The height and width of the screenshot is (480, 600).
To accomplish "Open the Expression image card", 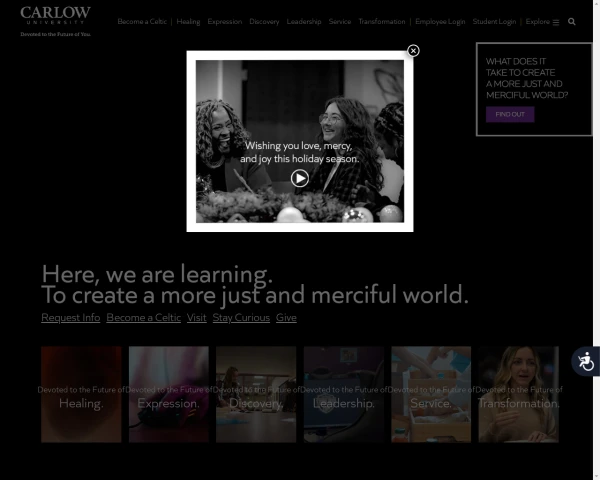I will point(169,394).
